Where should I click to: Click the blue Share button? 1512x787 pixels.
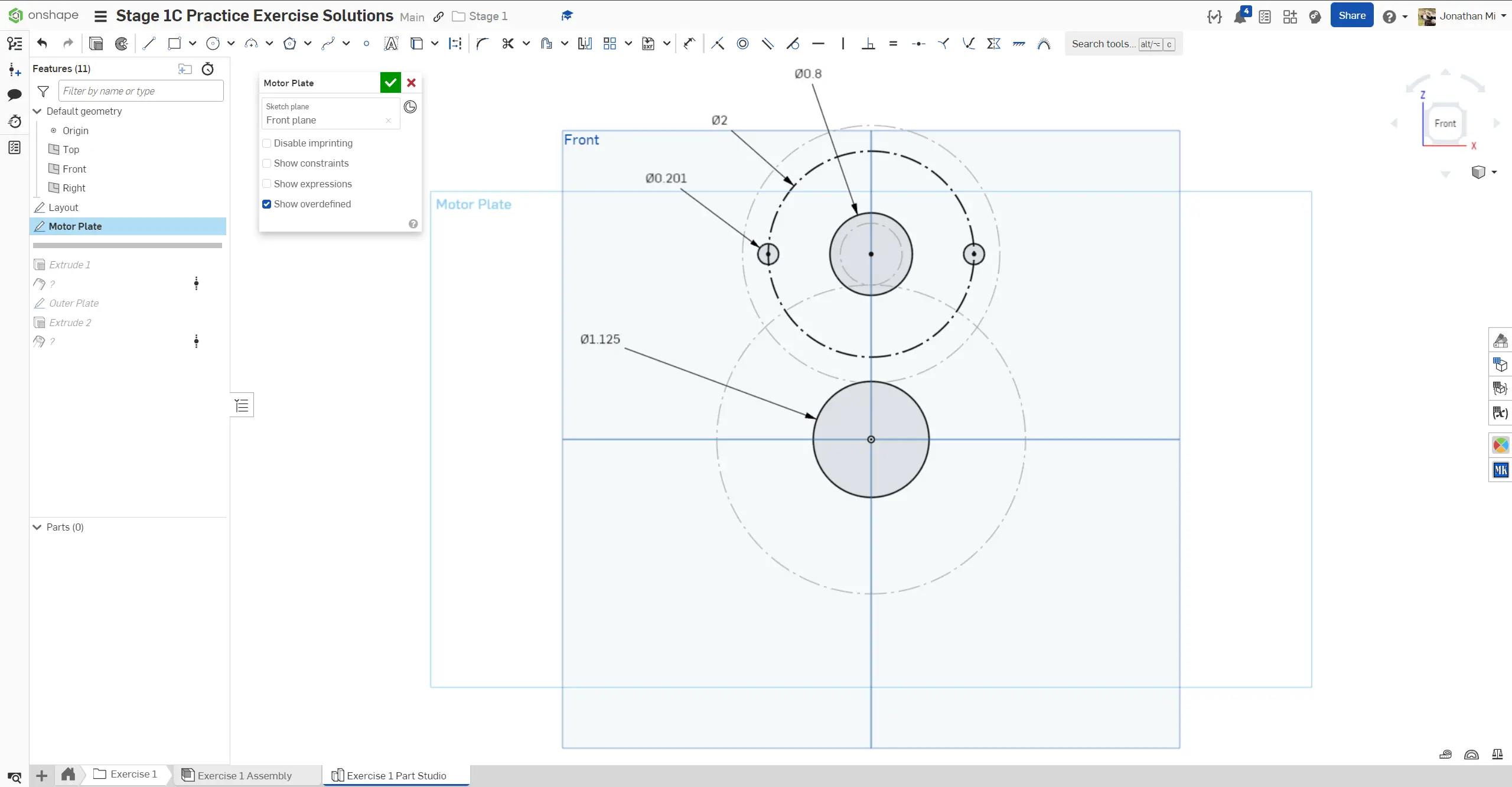(x=1351, y=16)
